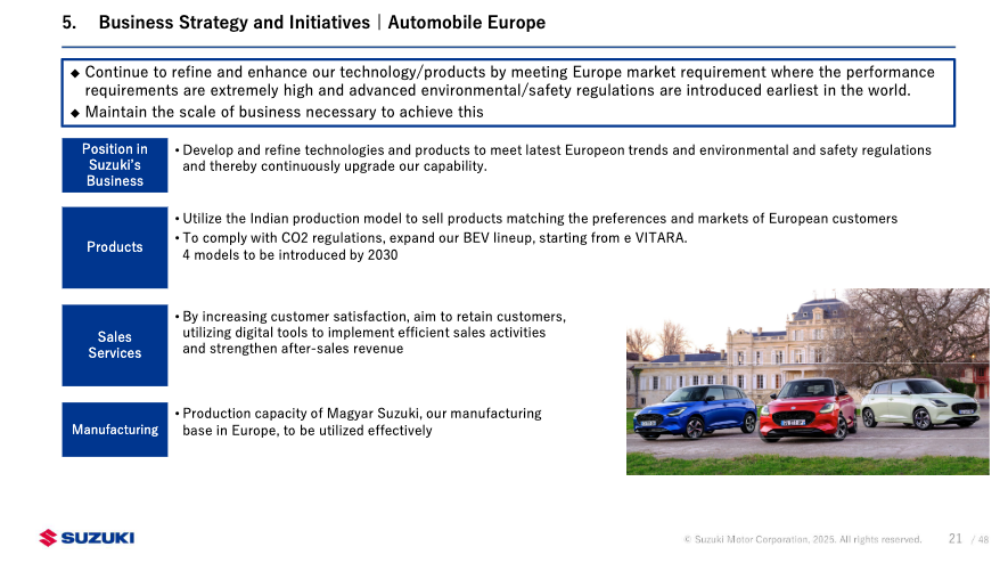1000x563 pixels.
Task: Click the line 'utilizing digital tools to implement efficient sales'
Action: (364, 333)
